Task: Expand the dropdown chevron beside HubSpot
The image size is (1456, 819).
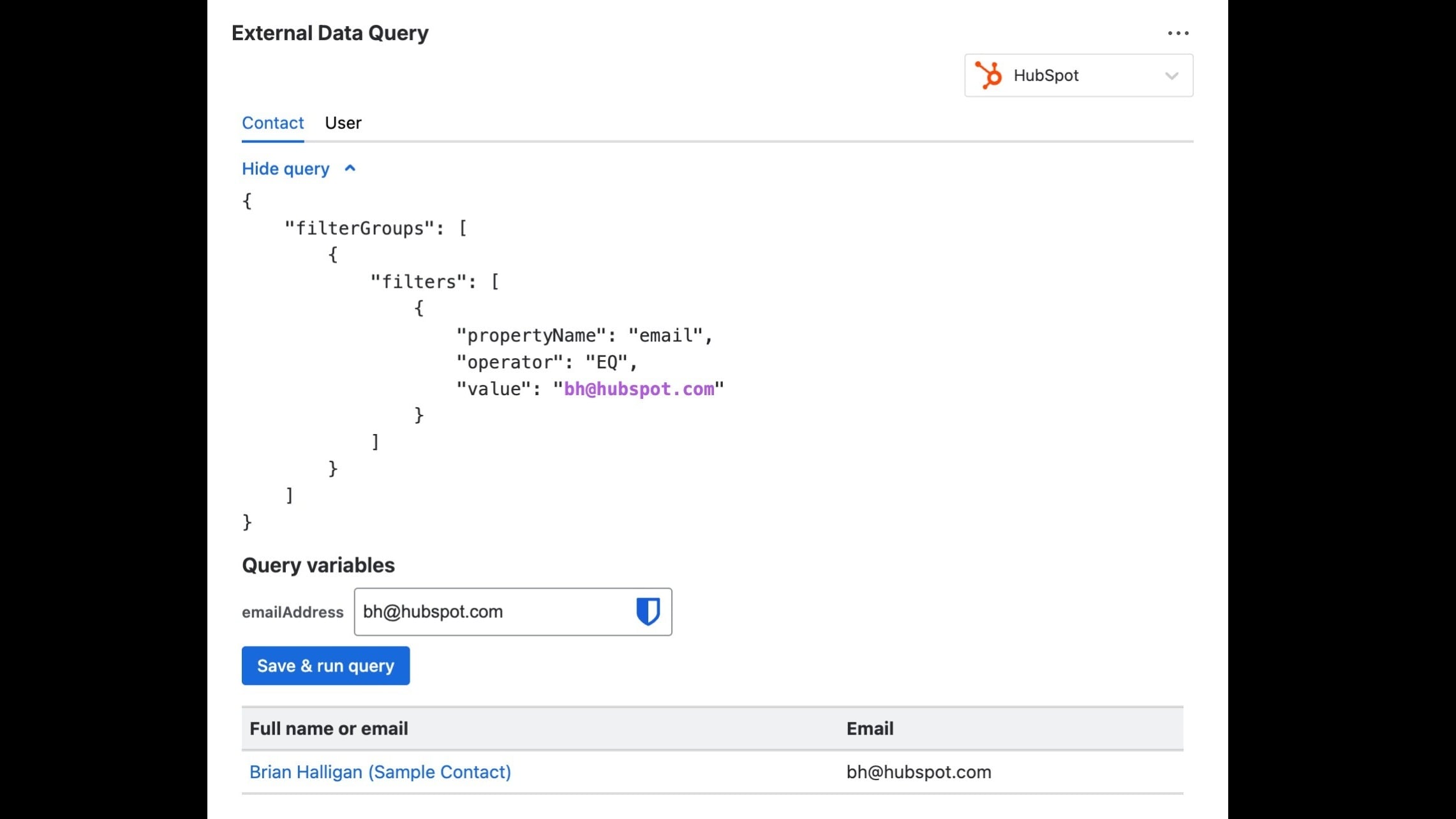Action: point(1171,76)
